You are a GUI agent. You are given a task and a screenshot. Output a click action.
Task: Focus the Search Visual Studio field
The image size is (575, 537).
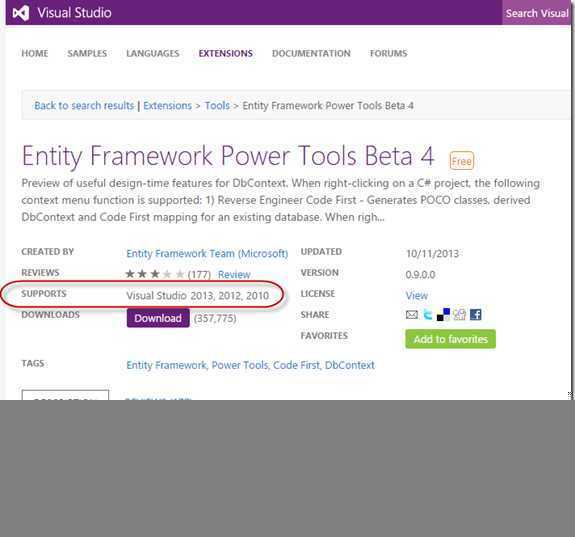point(537,13)
